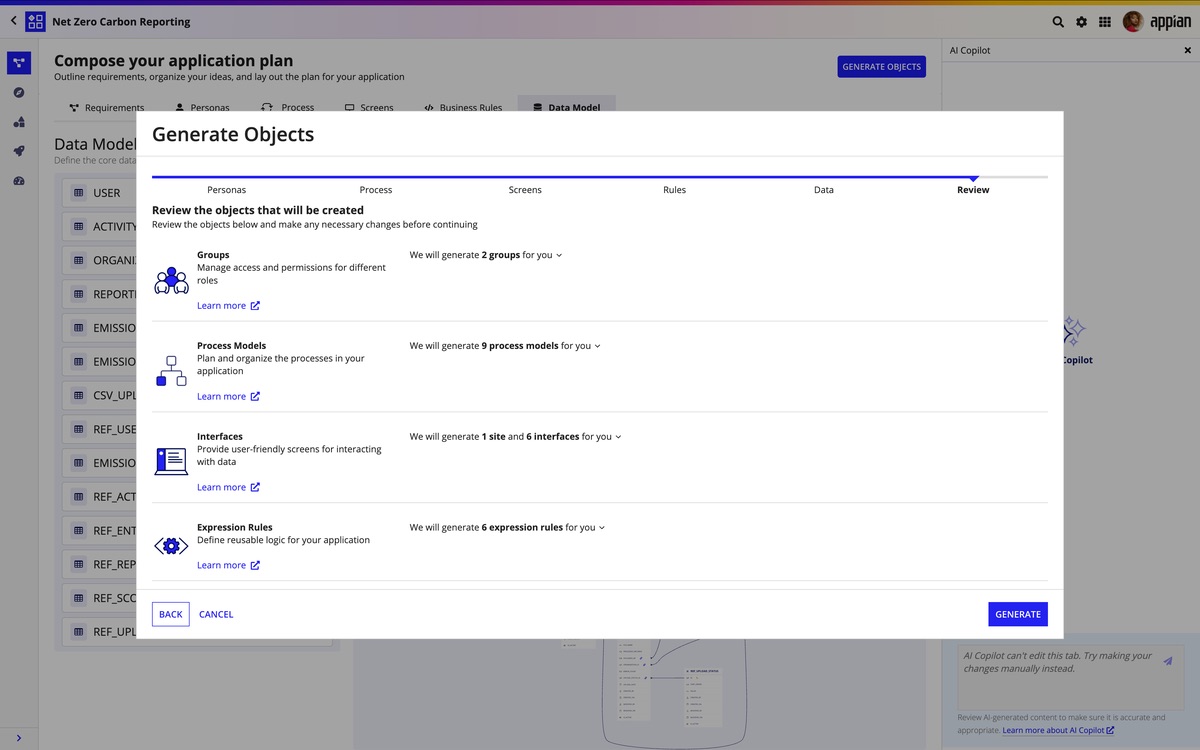The image size is (1200, 750).
Task: Click the compass icon in left sidebar
Action: coord(19,93)
